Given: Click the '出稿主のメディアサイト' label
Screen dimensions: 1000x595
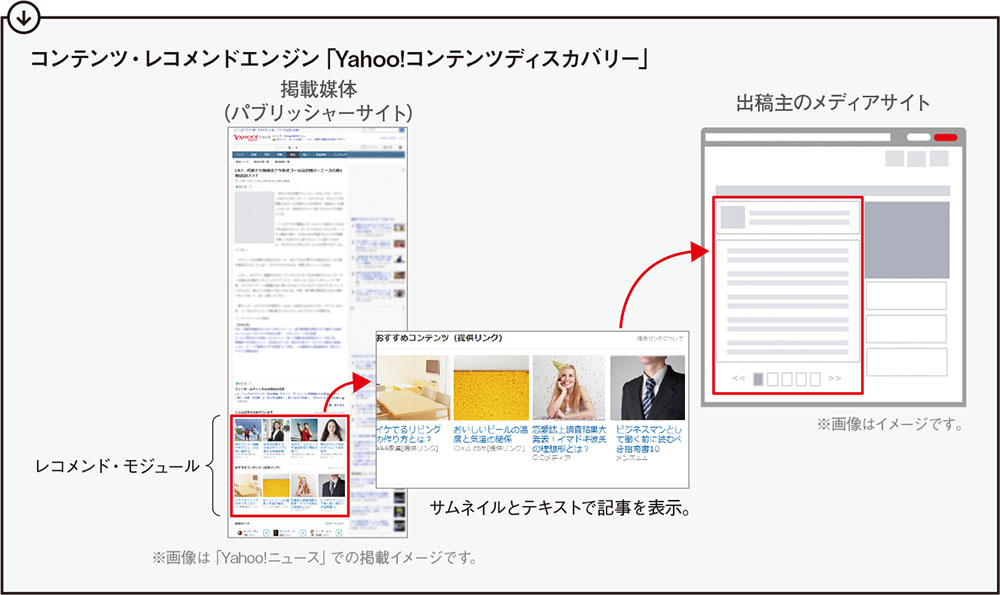Looking at the screenshot, I should coord(833,103).
